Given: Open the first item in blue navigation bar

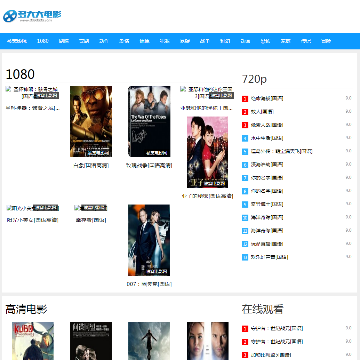Looking at the screenshot, I should pyautogui.click(x=17, y=41).
